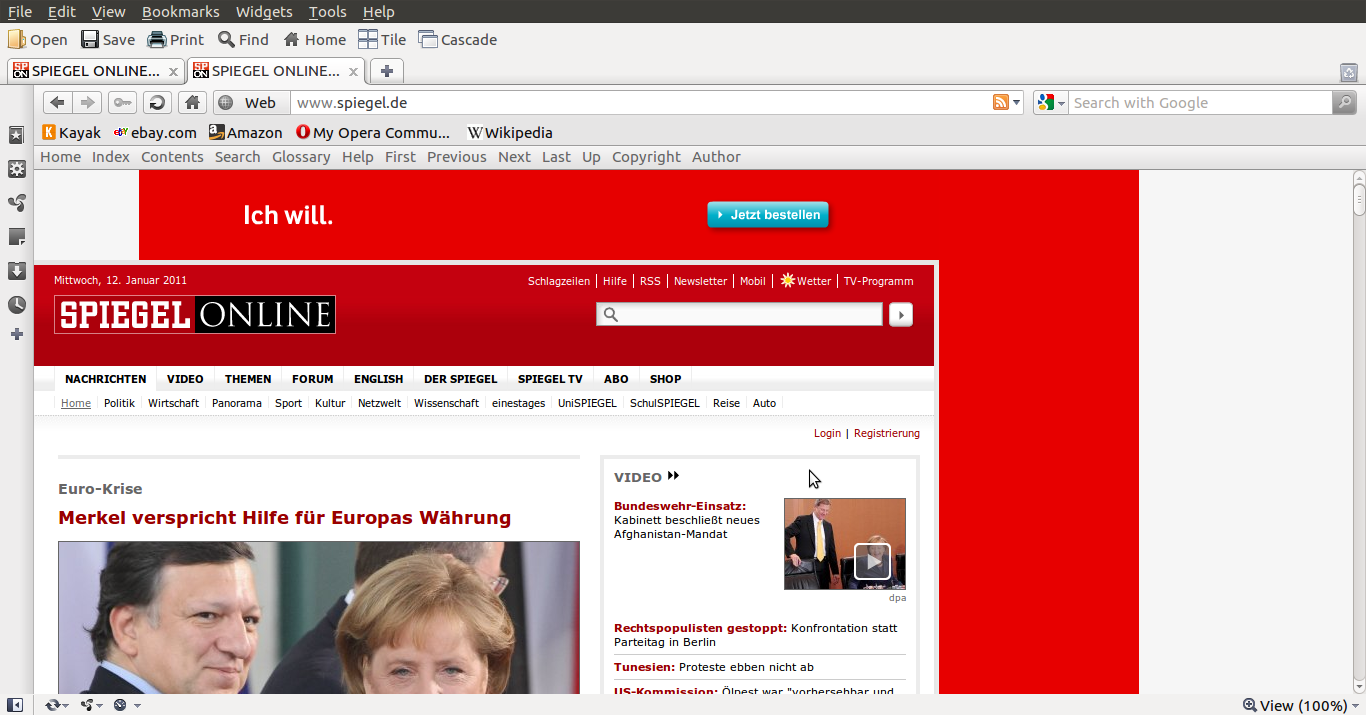Open the Downloads panel in sidebar

pos(16,271)
